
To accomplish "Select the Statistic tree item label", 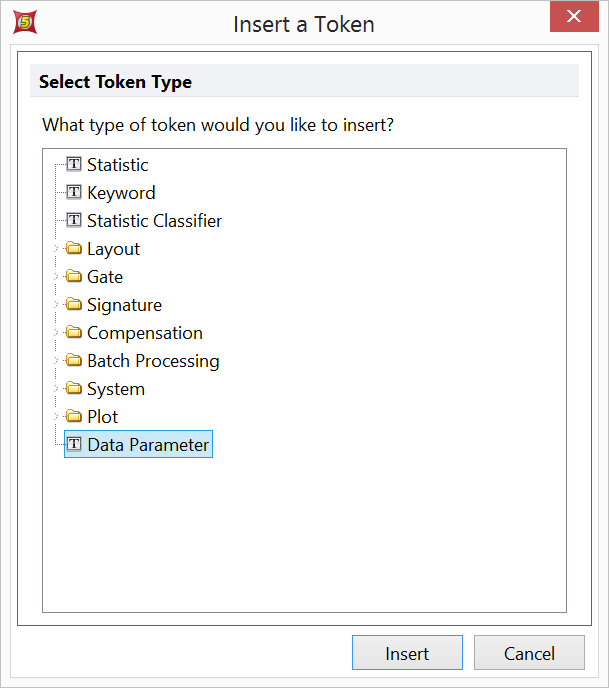I will [117, 165].
